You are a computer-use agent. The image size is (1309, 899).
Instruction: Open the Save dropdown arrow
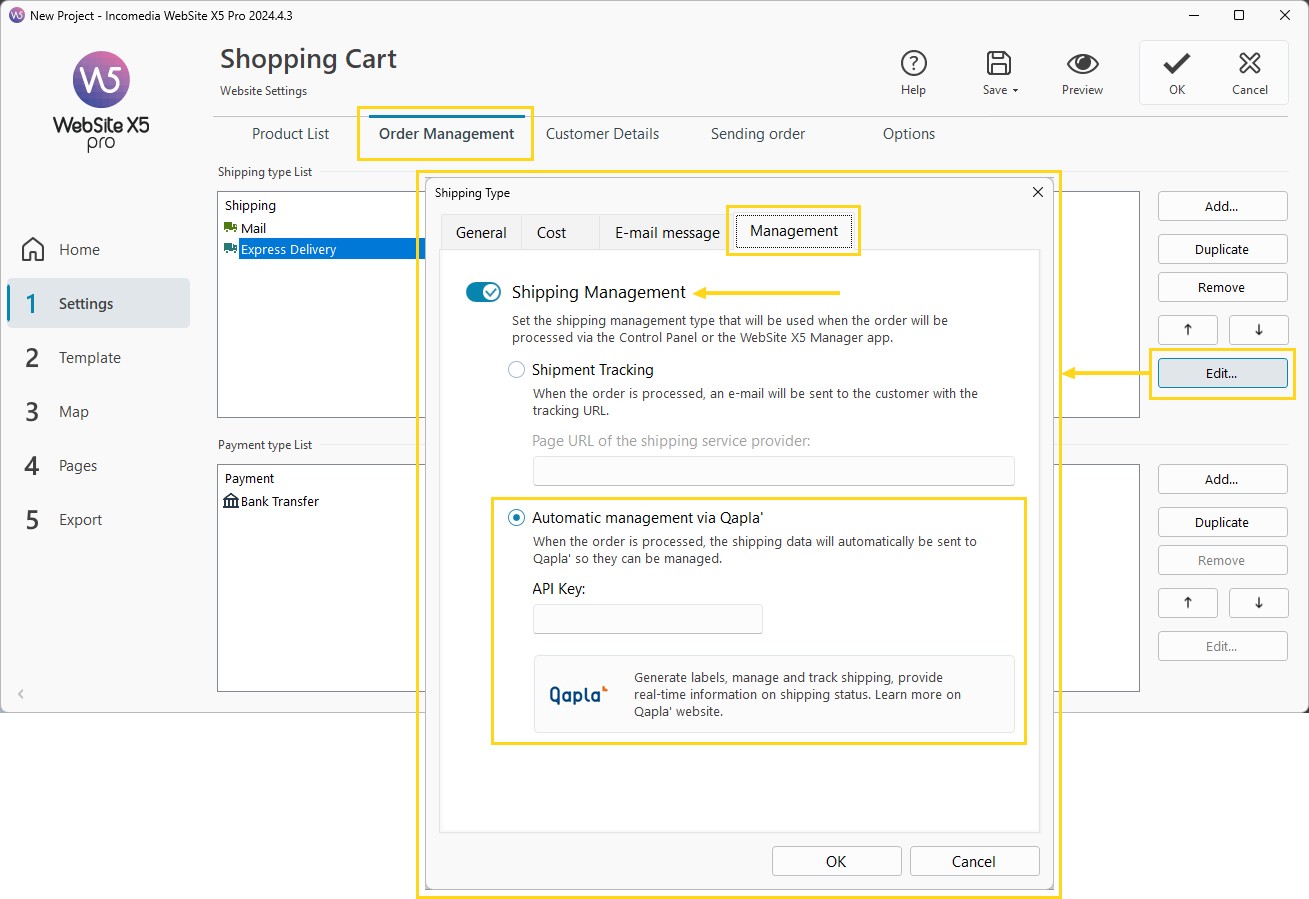pos(1015,90)
